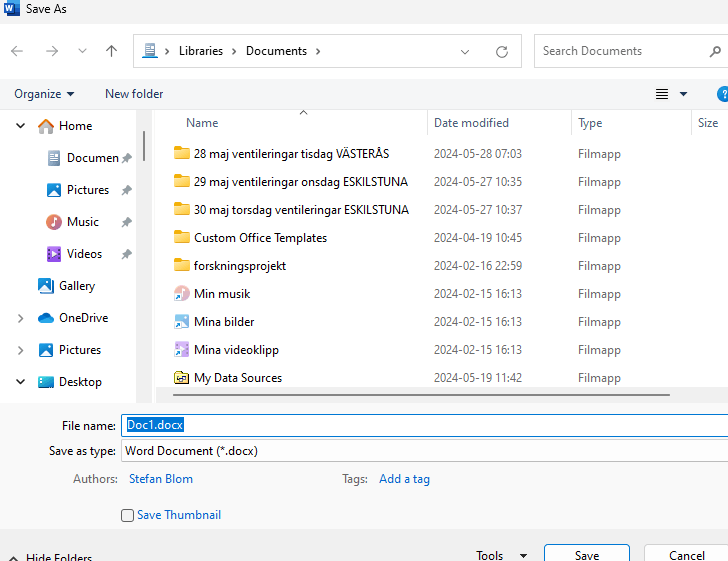
Task: Click the Word icon in title bar
Action: pos(11,8)
